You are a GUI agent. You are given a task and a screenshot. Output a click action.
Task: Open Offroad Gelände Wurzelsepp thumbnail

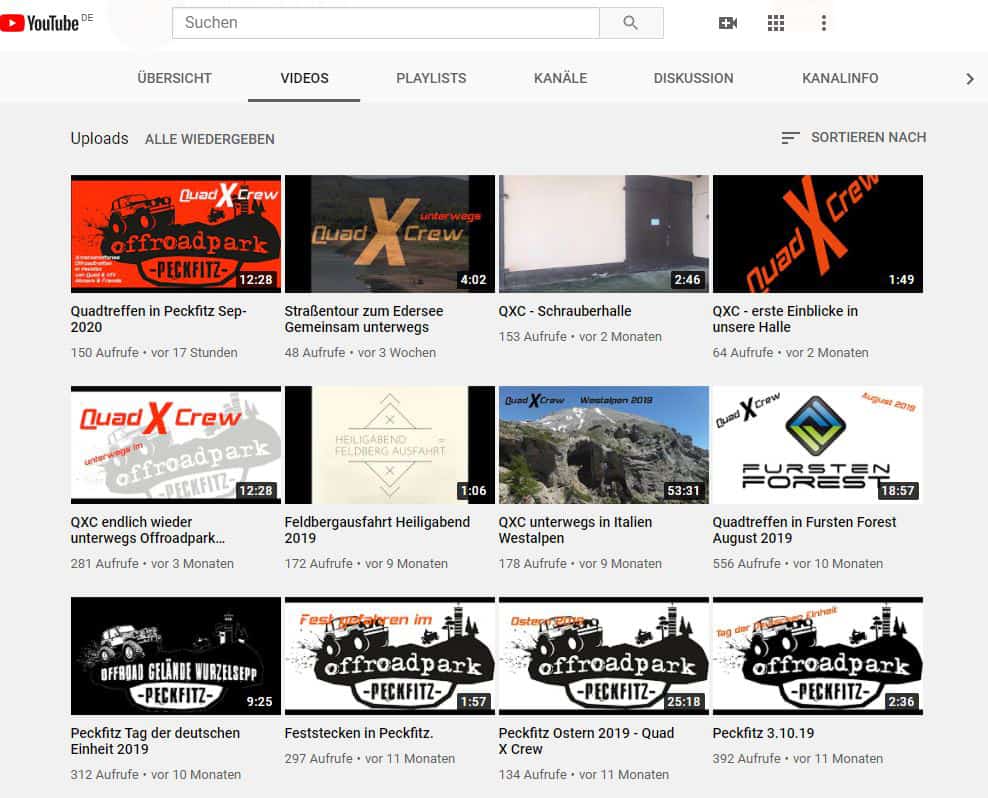[176, 656]
